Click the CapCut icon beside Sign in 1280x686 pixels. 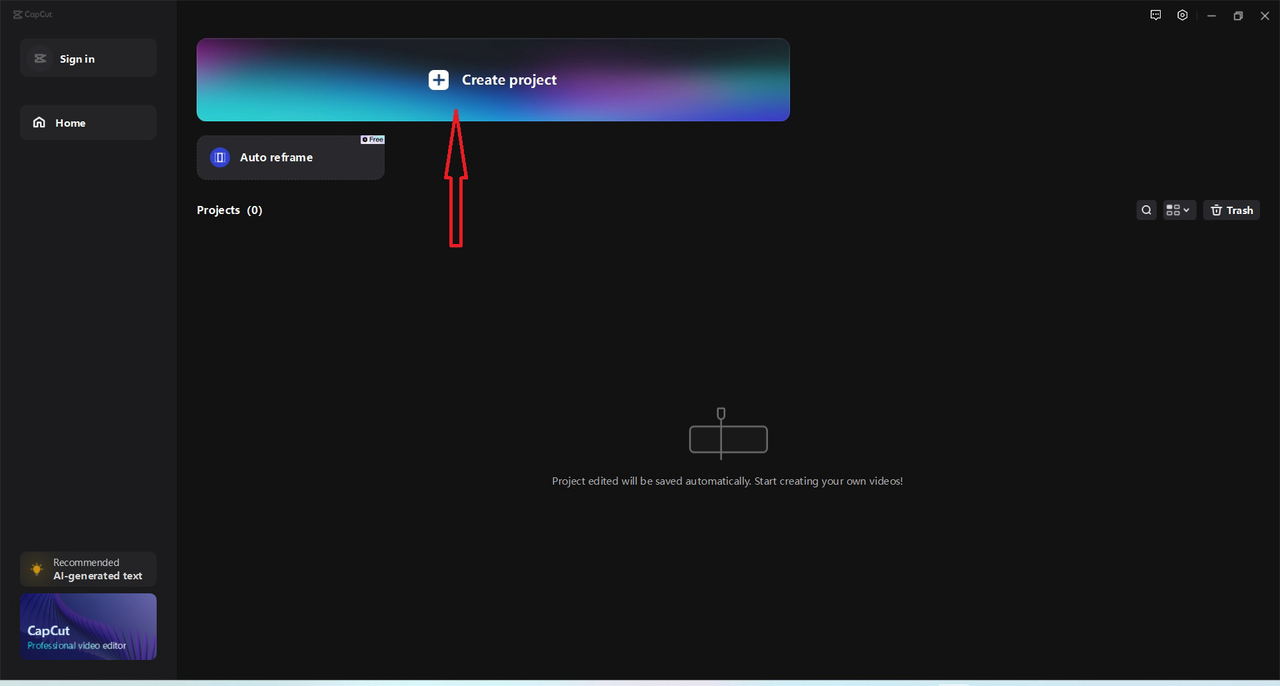(40, 59)
